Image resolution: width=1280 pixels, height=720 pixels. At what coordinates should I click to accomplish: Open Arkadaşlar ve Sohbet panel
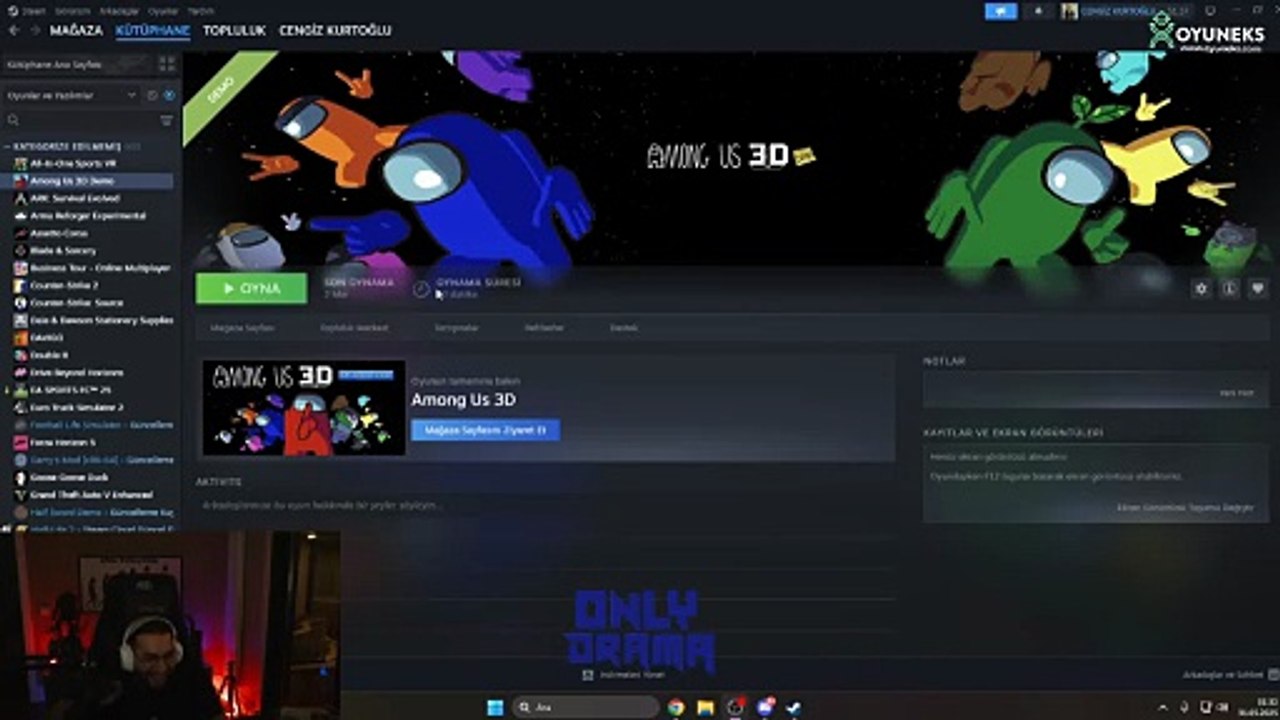[x=1230, y=674]
